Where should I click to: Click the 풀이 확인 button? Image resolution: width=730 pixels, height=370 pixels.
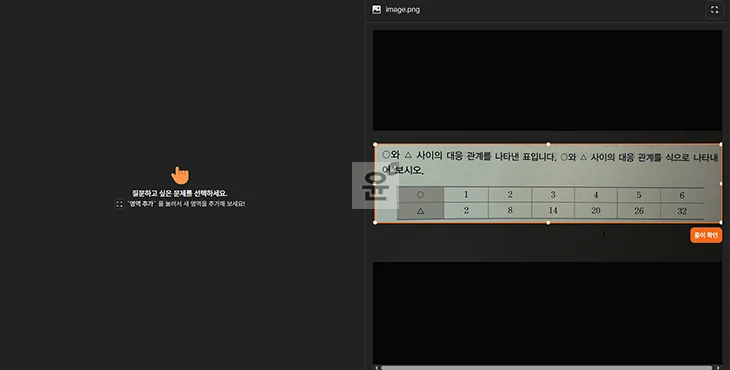pyautogui.click(x=706, y=235)
